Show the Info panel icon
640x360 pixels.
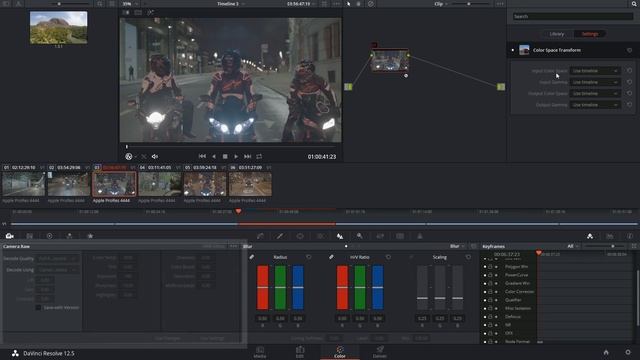630,236
